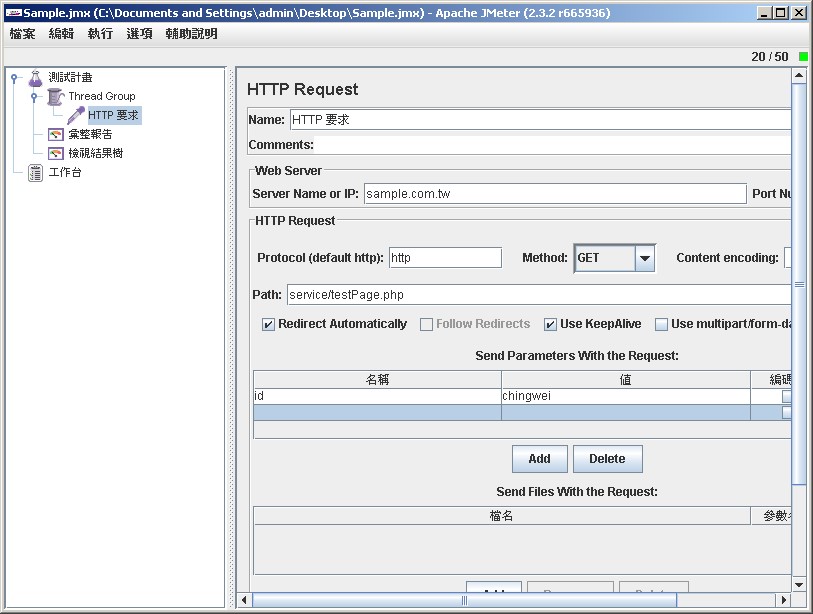Enable Use multipart/form-data checkbox
The height and width of the screenshot is (614, 813).
[661, 325]
